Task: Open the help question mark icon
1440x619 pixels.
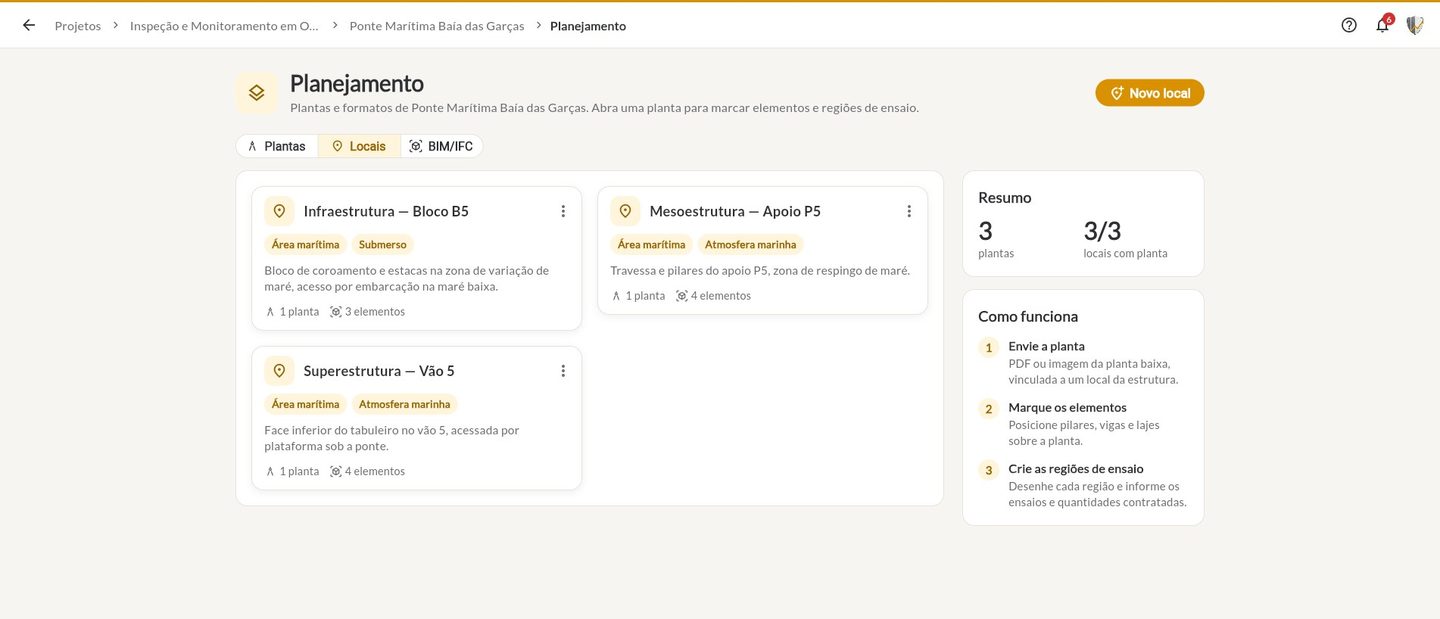Action: point(1349,25)
